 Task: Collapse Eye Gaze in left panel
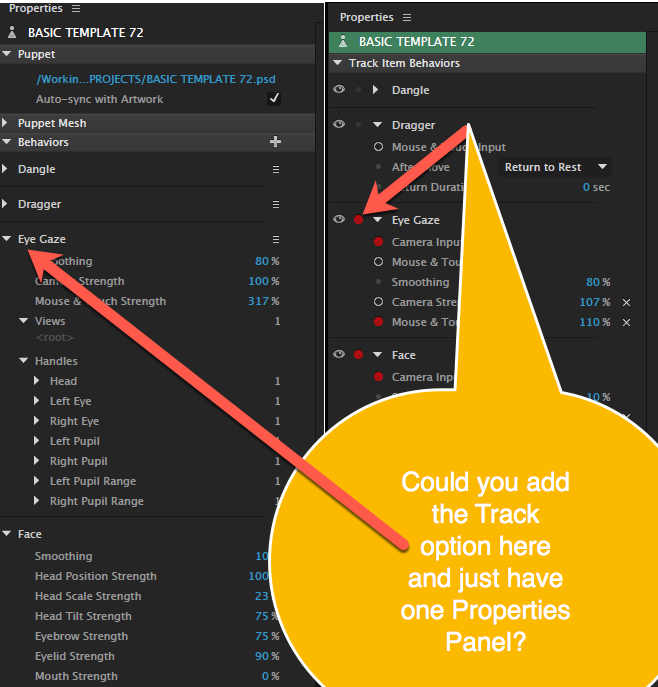click(x=7, y=239)
